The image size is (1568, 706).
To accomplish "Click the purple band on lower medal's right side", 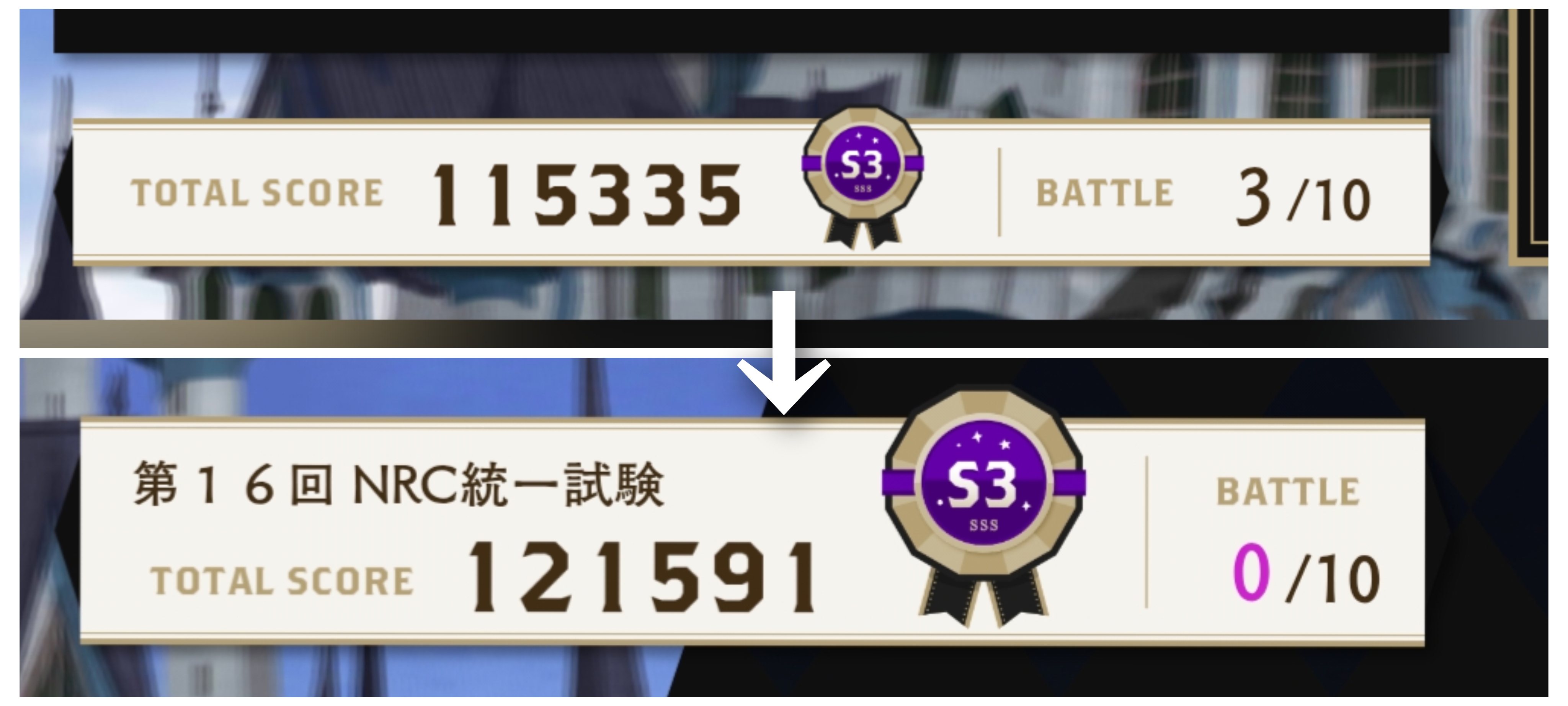I will (1070, 482).
